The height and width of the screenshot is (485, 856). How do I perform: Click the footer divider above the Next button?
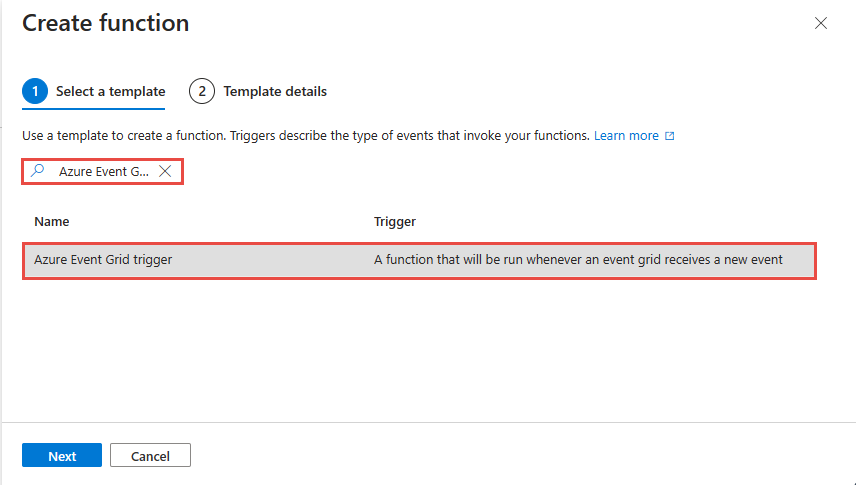(x=428, y=422)
